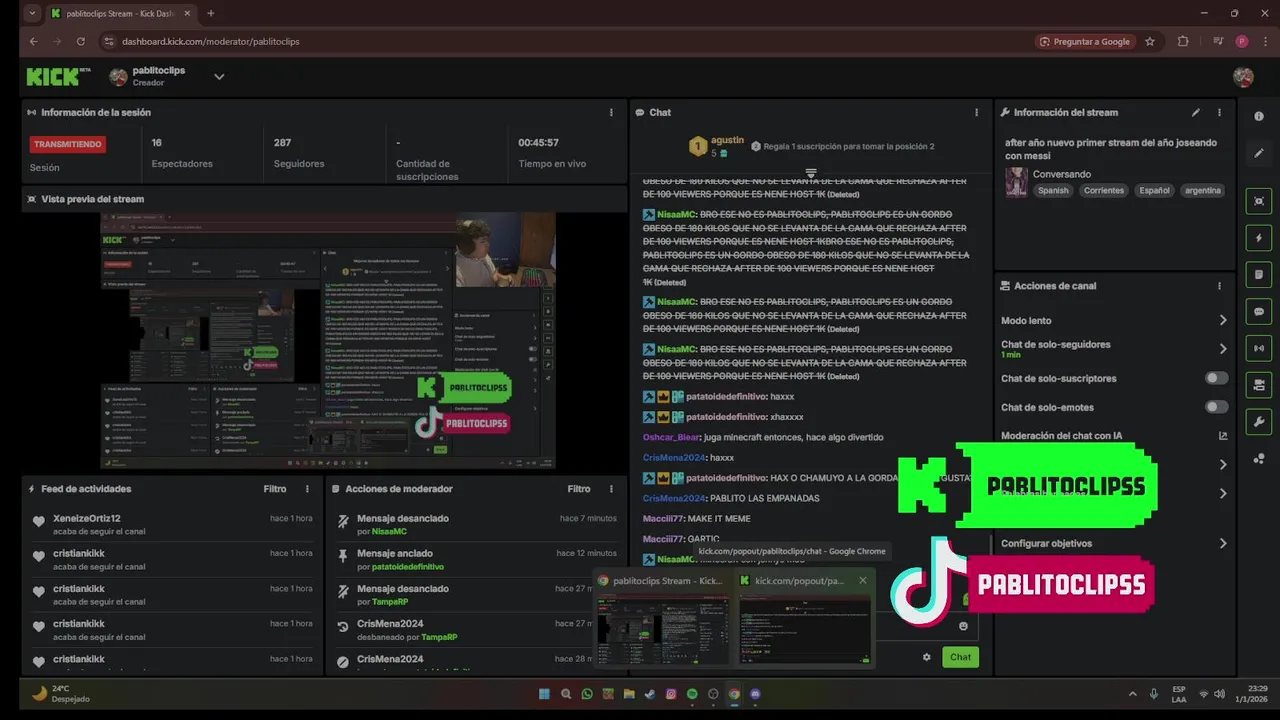Screen dimensions: 1280x720
Task: Click the three-dots cluster sidebar icon
Action: pos(1258,459)
